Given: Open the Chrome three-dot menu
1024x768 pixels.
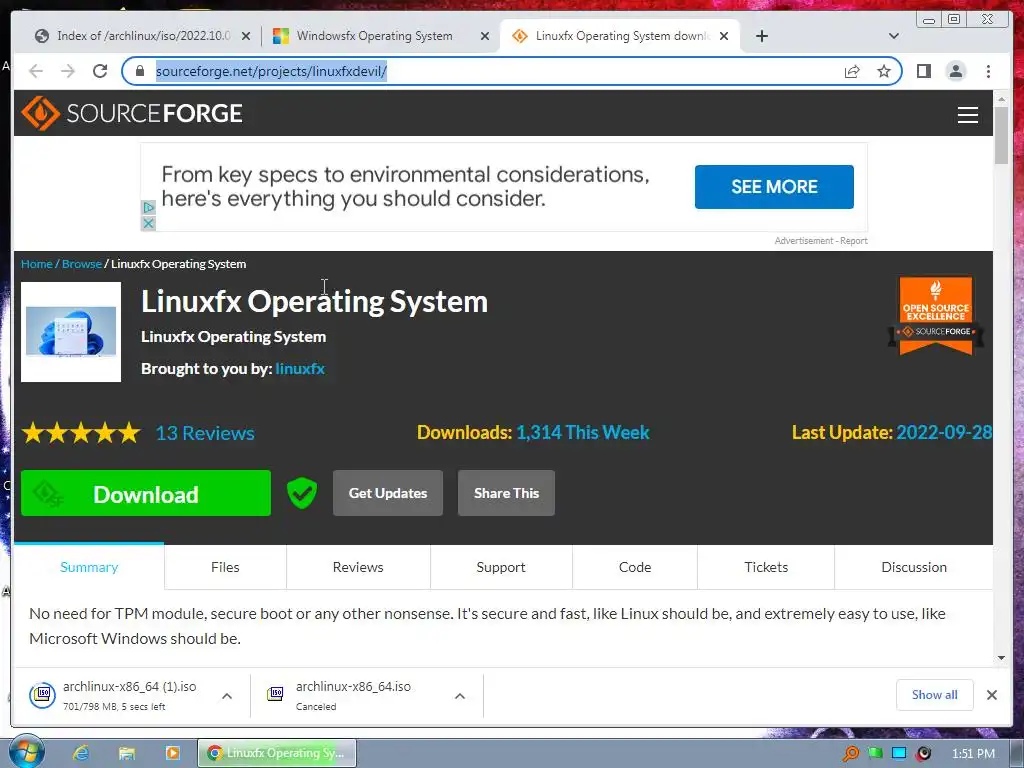Looking at the screenshot, I should click(988, 71).
